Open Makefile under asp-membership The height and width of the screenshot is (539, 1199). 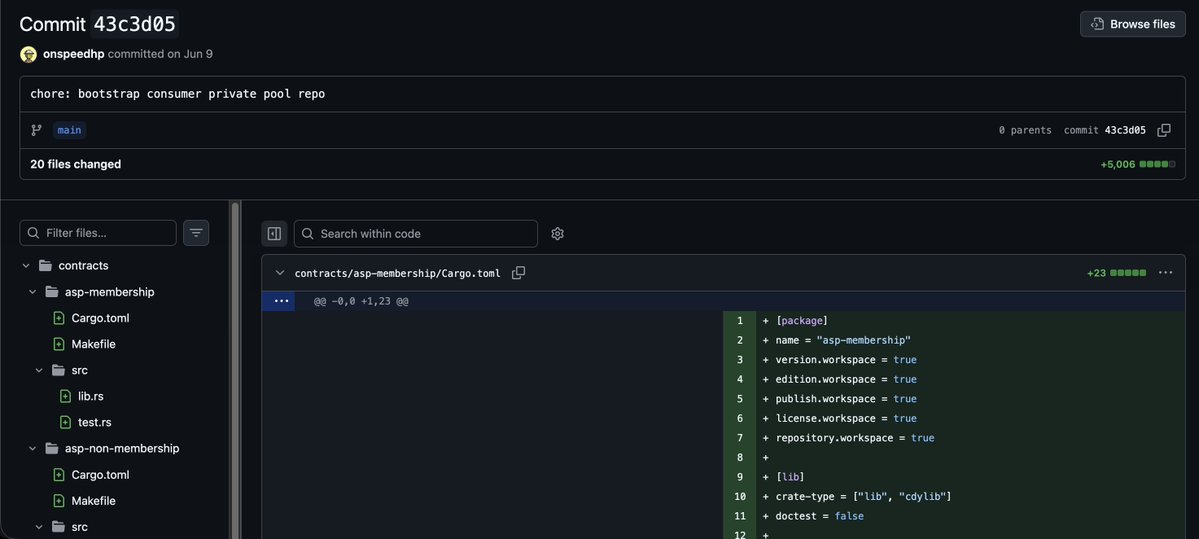(93, 344)
